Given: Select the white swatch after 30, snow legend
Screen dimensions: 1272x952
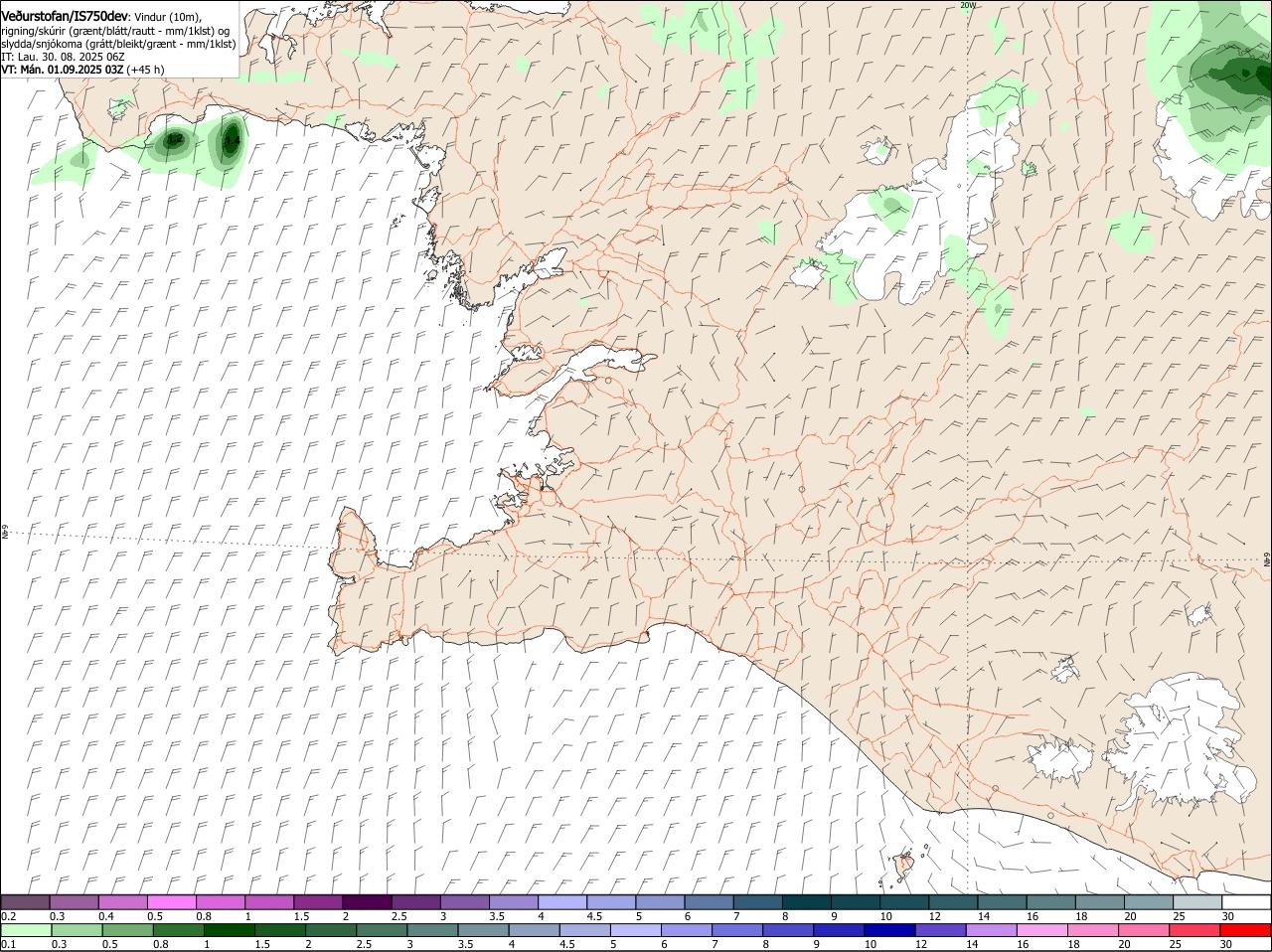Looking at the screenshot, I should 1246,901.
